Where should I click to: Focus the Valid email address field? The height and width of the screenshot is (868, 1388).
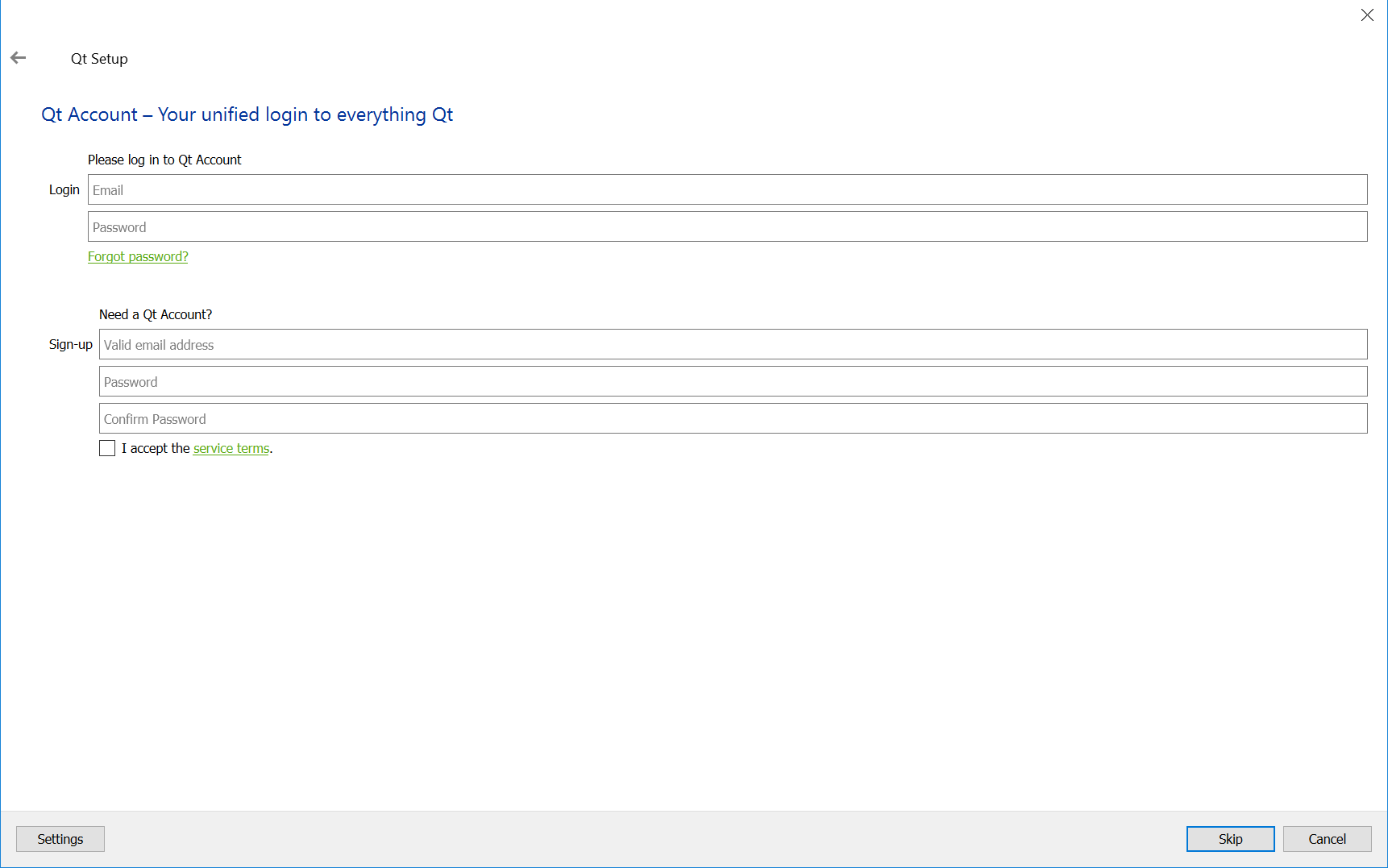tap(733, 344)
